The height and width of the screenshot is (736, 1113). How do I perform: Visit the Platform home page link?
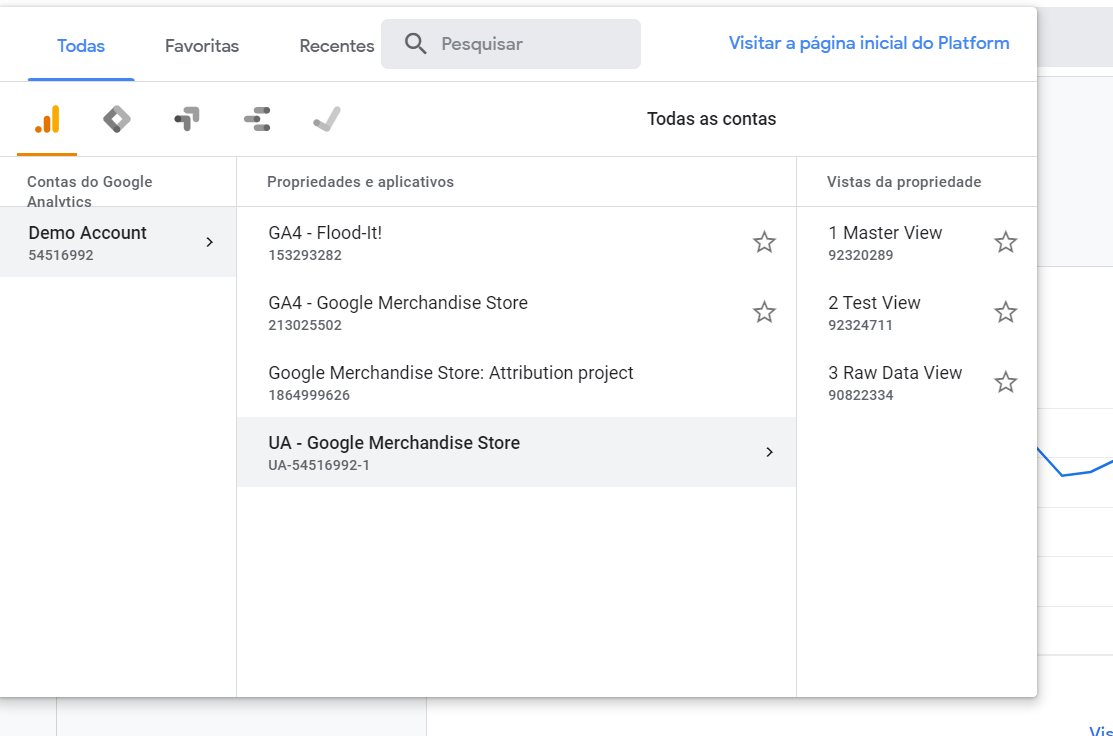869,43
